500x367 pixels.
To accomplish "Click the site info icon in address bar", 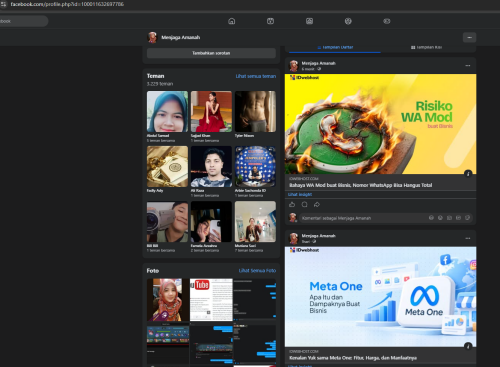I will tap(3, 4).
